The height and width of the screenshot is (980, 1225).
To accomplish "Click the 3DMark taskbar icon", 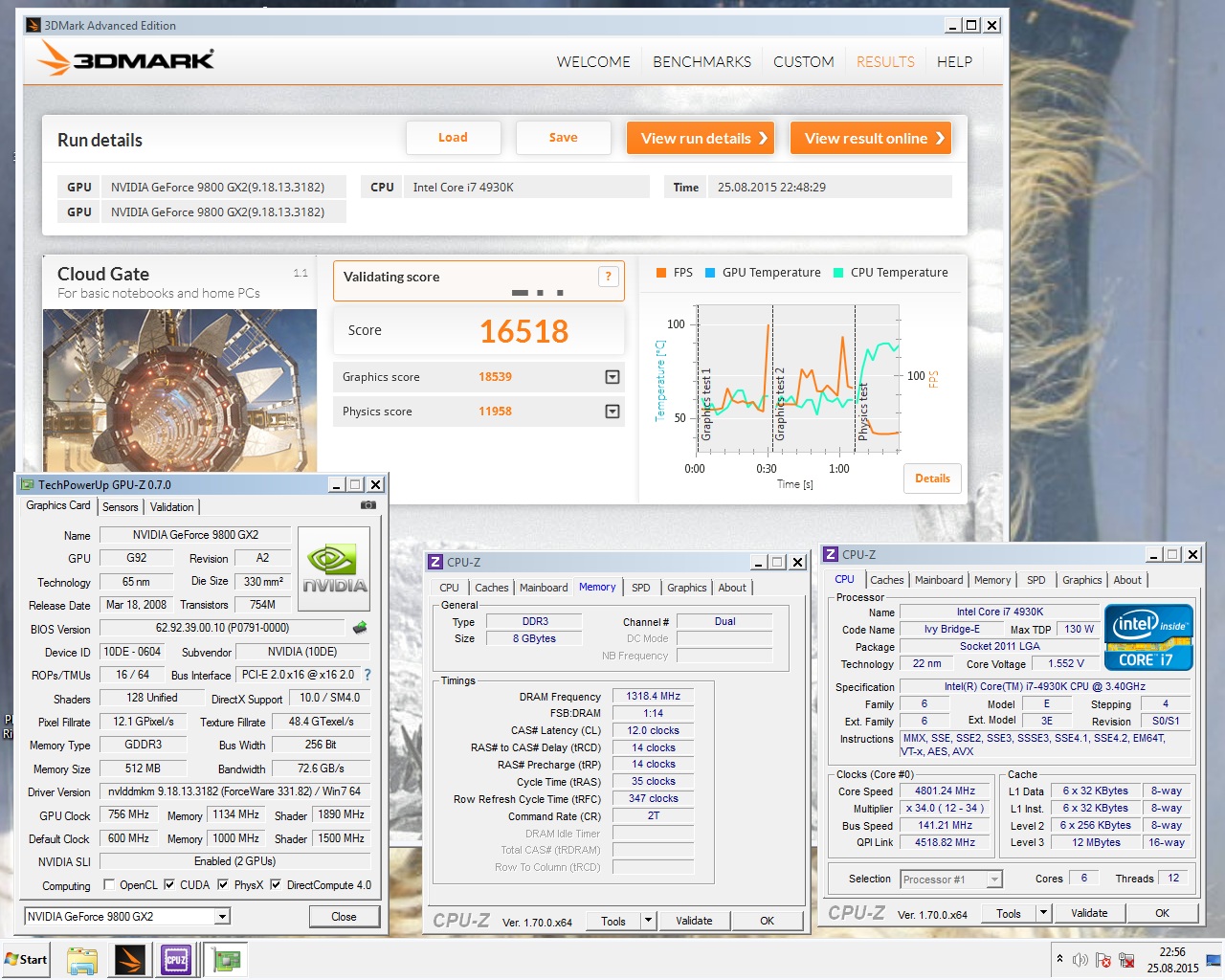I will (x=129, y=960).
